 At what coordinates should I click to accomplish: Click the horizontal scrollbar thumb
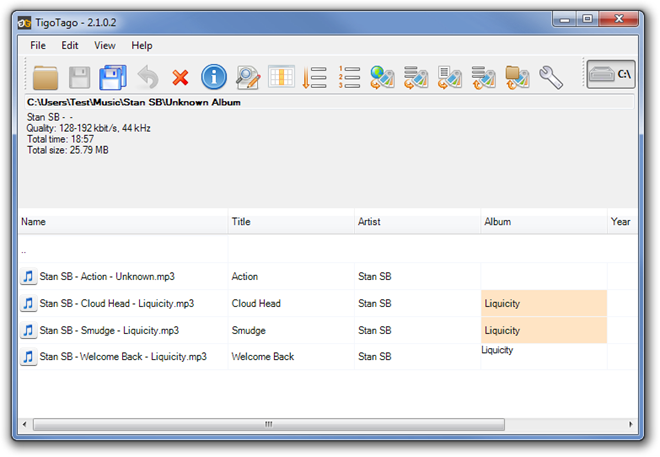coord(269,424)
